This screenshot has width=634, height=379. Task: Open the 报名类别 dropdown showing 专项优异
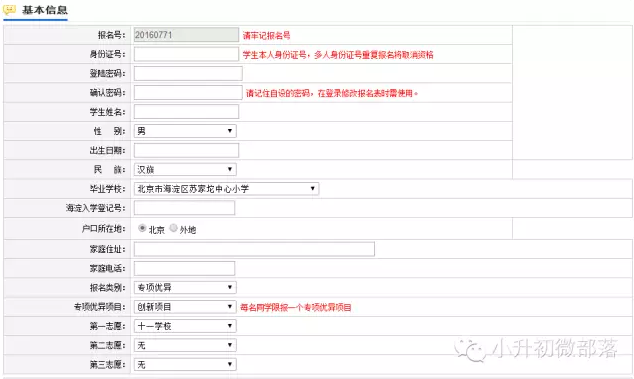(x=185, y=288)
